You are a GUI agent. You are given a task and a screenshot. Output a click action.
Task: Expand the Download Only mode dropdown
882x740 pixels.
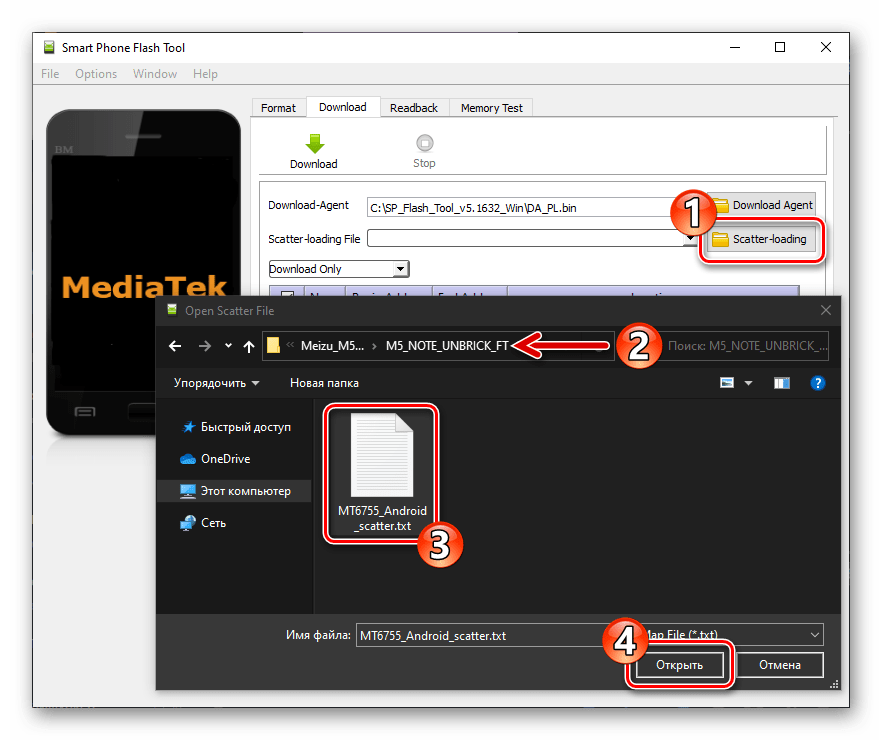coord(400,269)
